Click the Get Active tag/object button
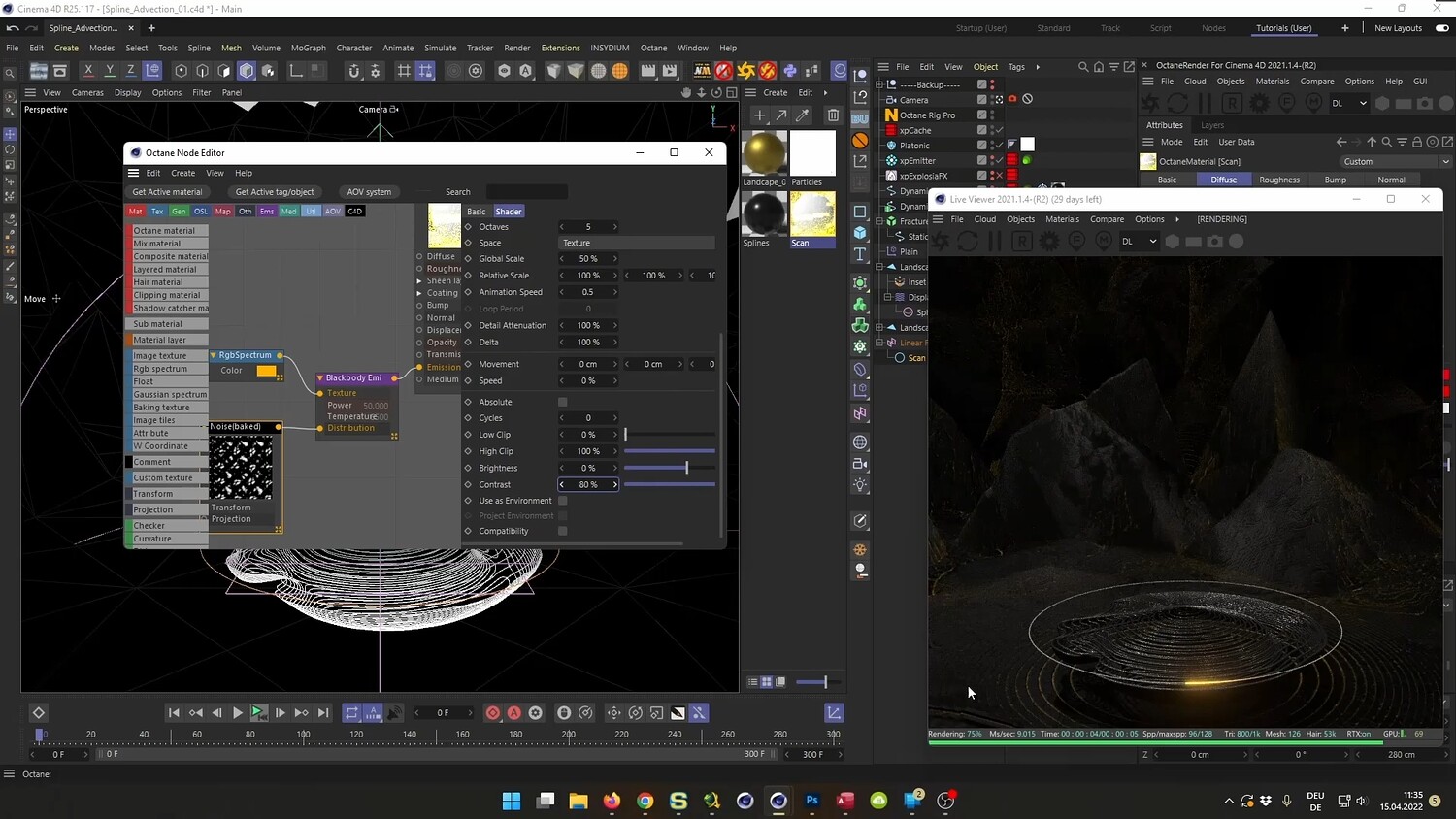Viewport: 1456px width, 819px height. (x=275, y=192)
